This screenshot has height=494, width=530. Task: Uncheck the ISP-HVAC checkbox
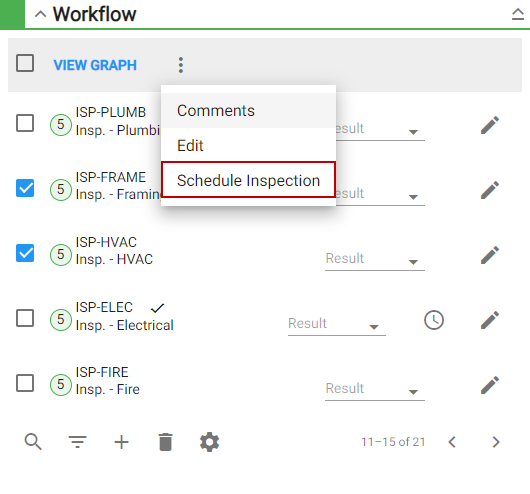pyautogui.click(x=25, y=253)
